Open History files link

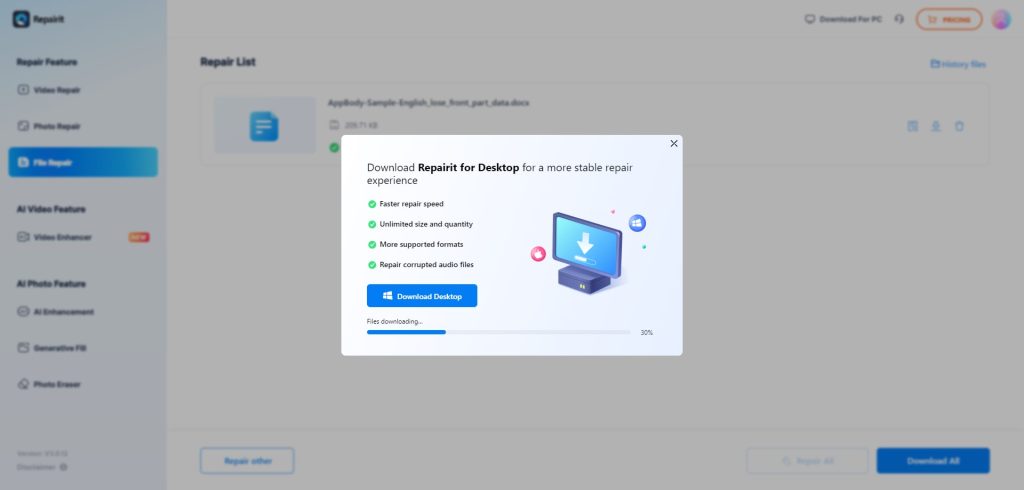pos(958,64)
